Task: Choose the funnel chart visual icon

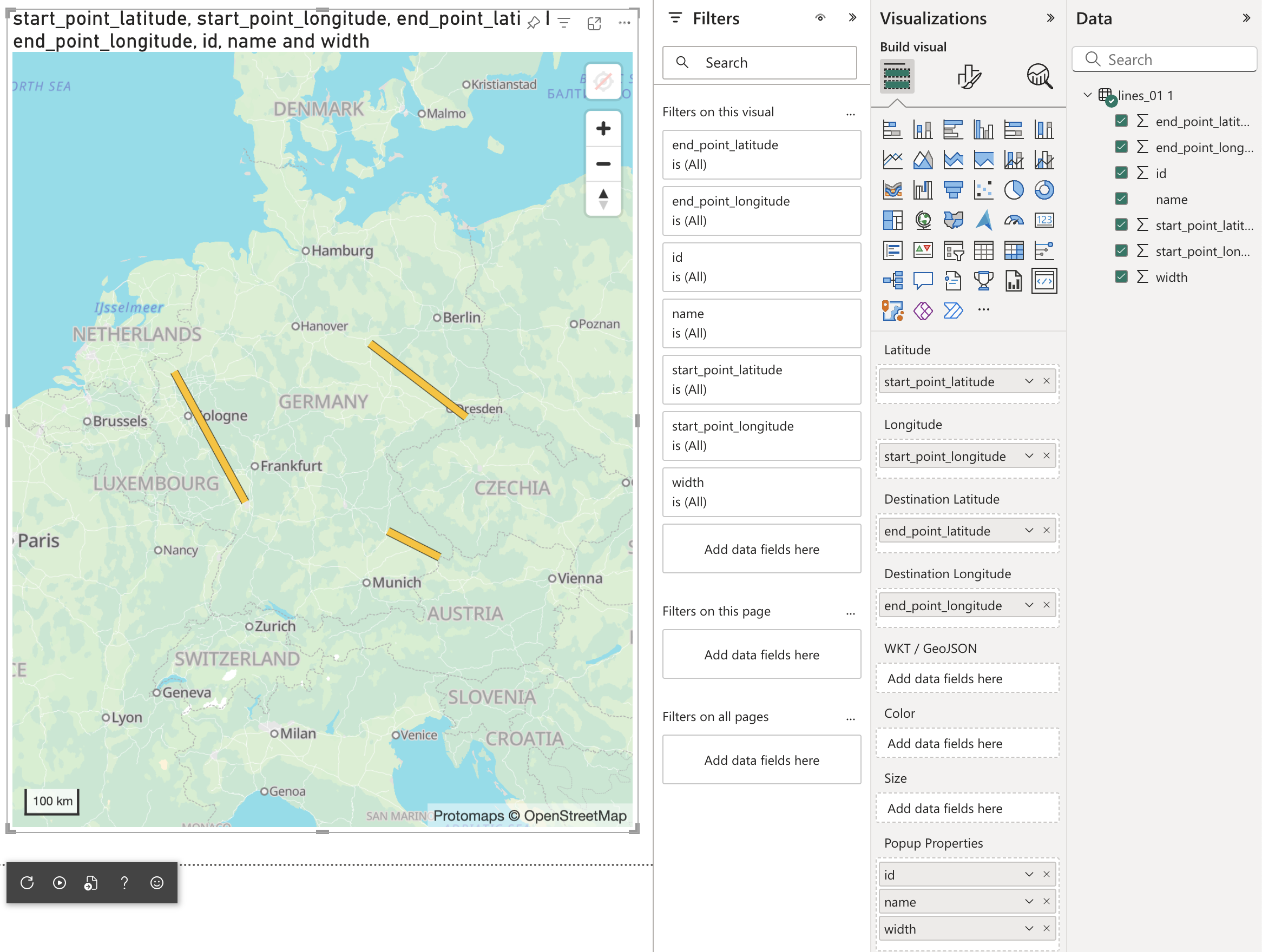Action: point(953,190)
